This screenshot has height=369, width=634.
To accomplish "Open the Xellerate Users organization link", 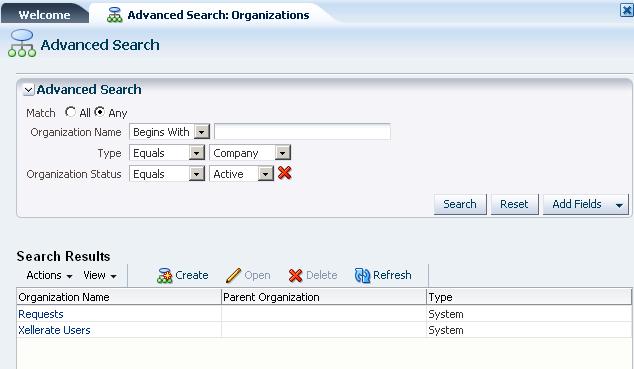I will point(54,330).
